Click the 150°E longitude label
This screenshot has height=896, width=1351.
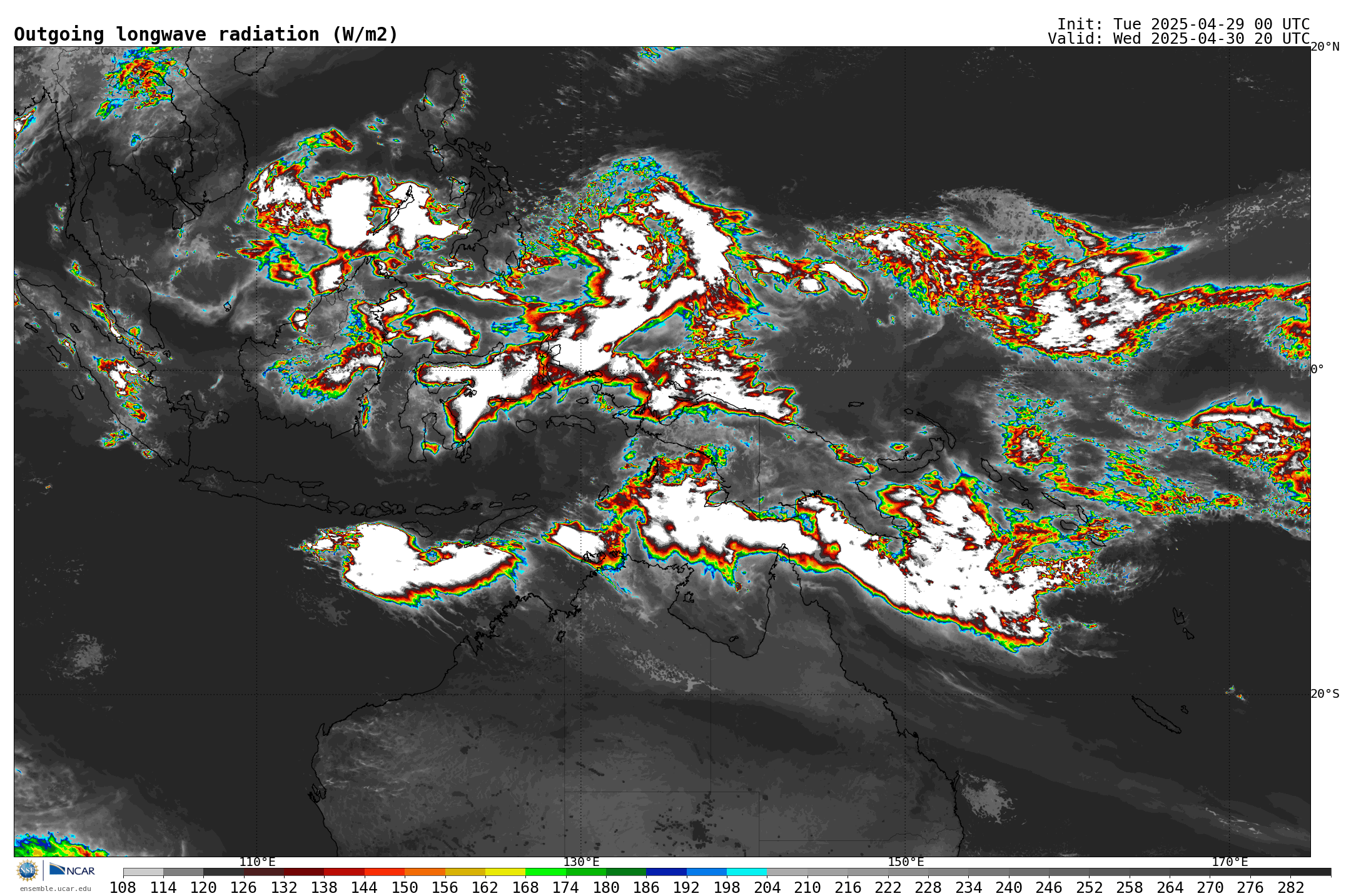(x=906, y=862)
